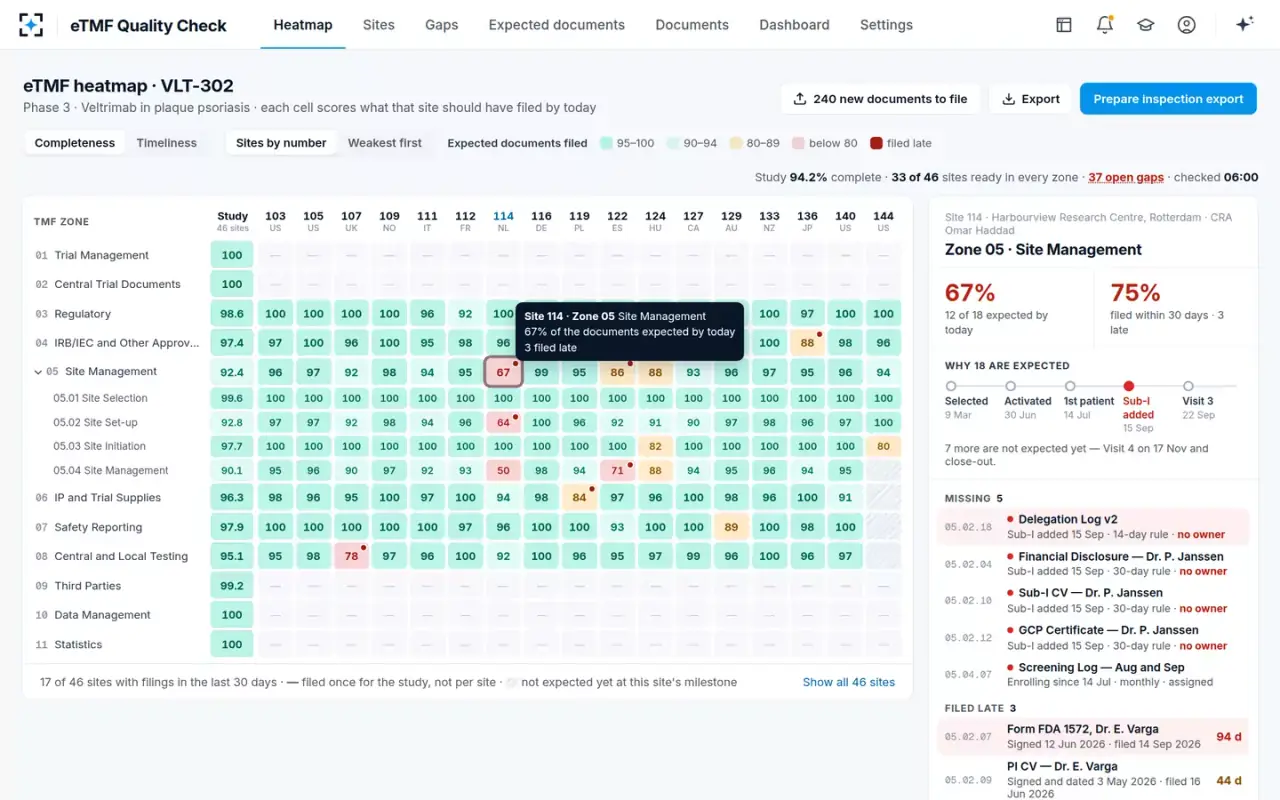Click the below 80 legend swatch
Screen dimensions: 1280x800
798,143
